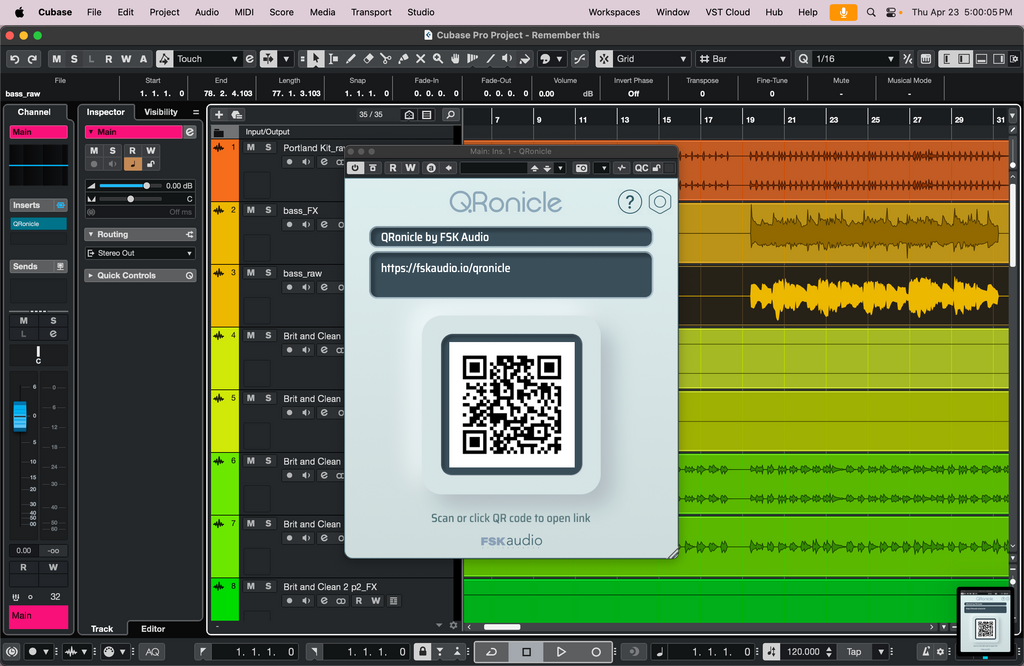Select the Split scissors tool
Viewport: 1024px width, 666px height.
tap(386, 59)
